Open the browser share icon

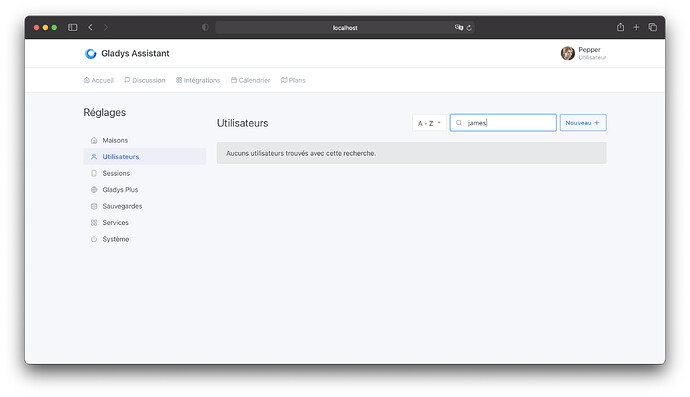(620, 27)
